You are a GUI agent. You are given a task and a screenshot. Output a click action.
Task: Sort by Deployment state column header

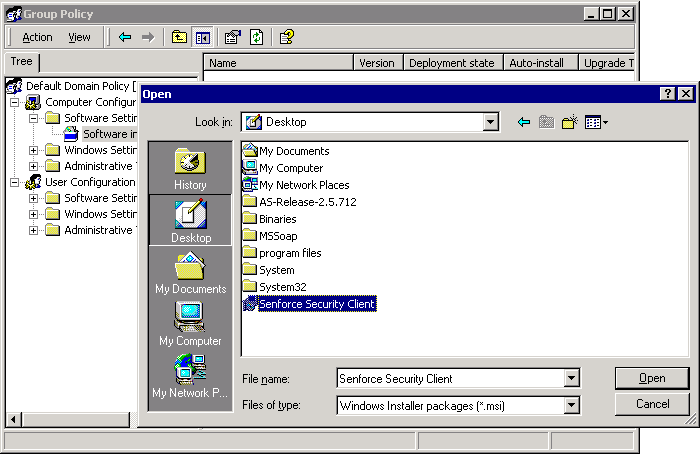453,63
